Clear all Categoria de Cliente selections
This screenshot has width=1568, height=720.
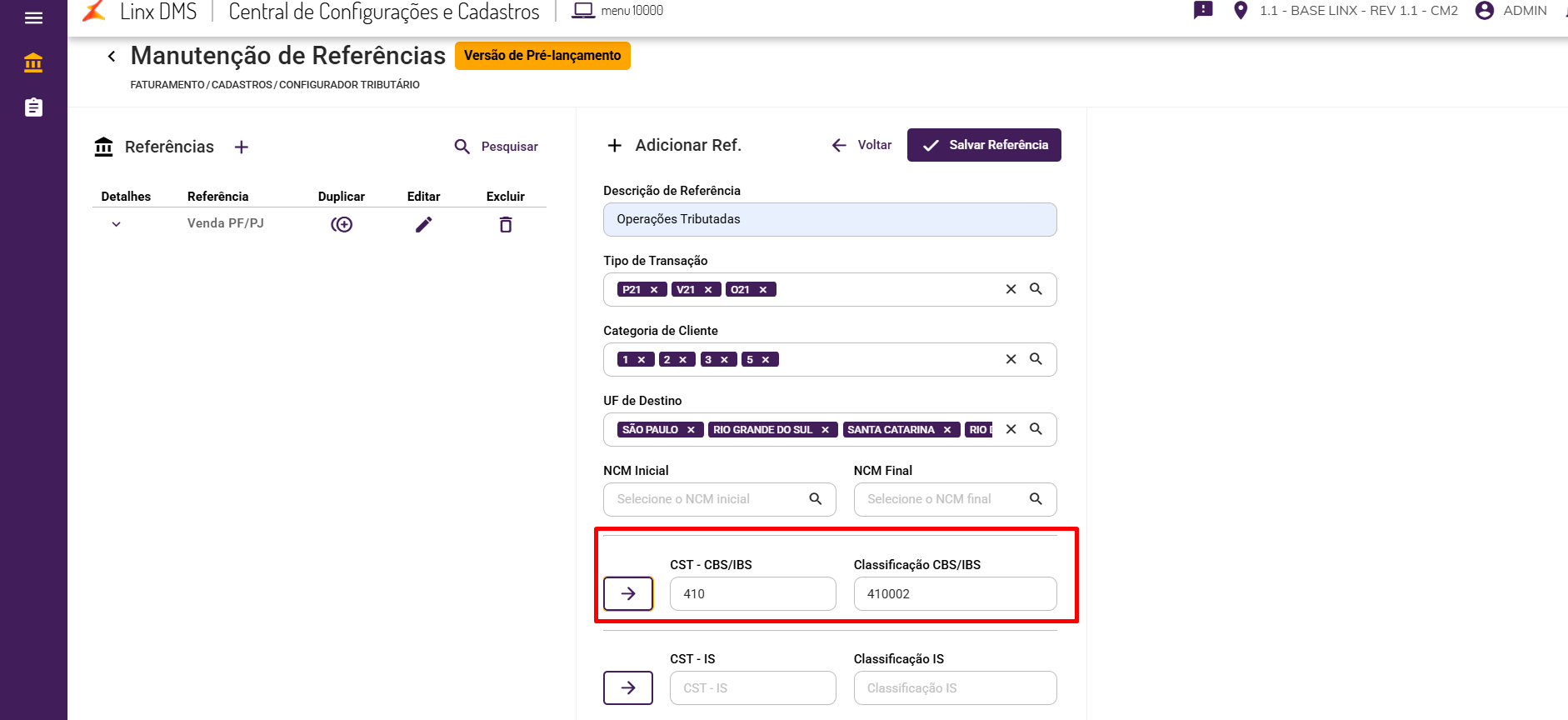point(1011,359)
